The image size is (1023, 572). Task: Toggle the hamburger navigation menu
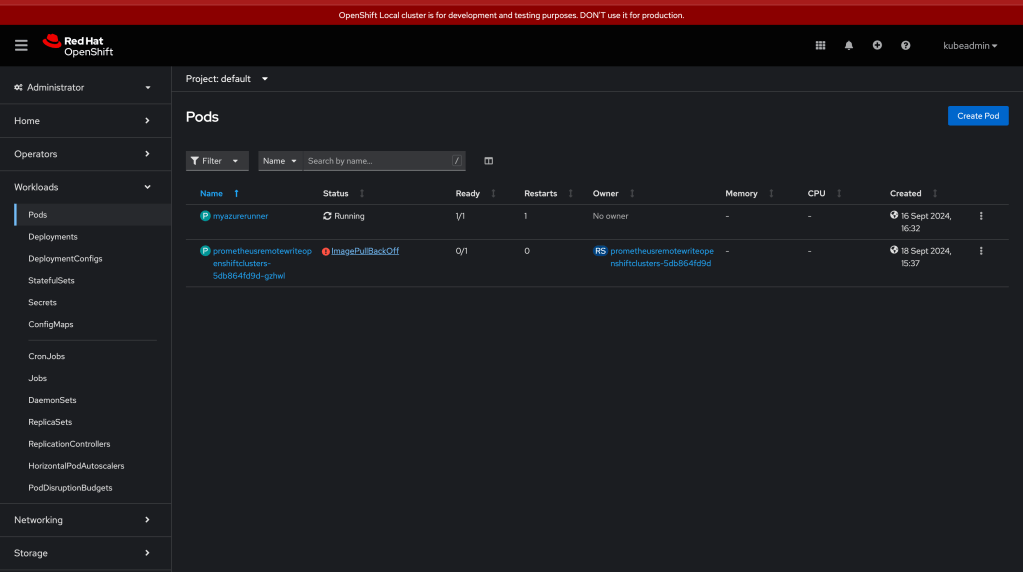(x=21, y=46)
